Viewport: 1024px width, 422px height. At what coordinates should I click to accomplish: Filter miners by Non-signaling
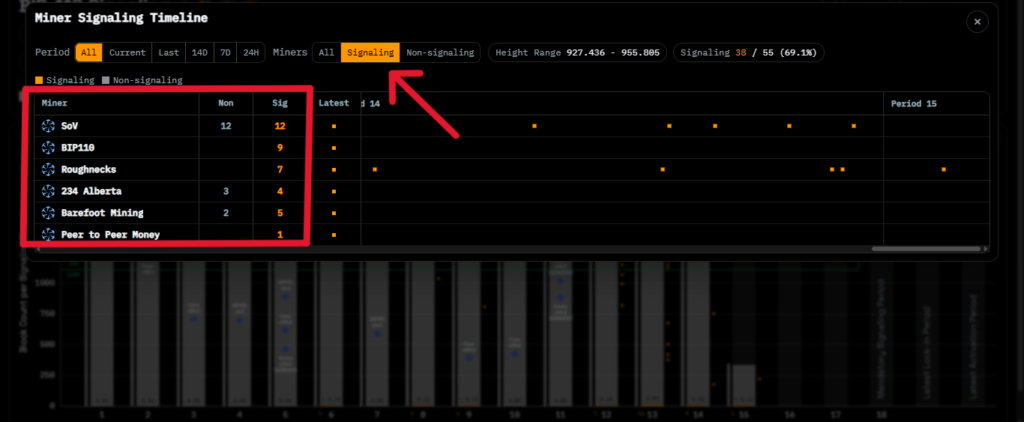click(x=440, y=52)
